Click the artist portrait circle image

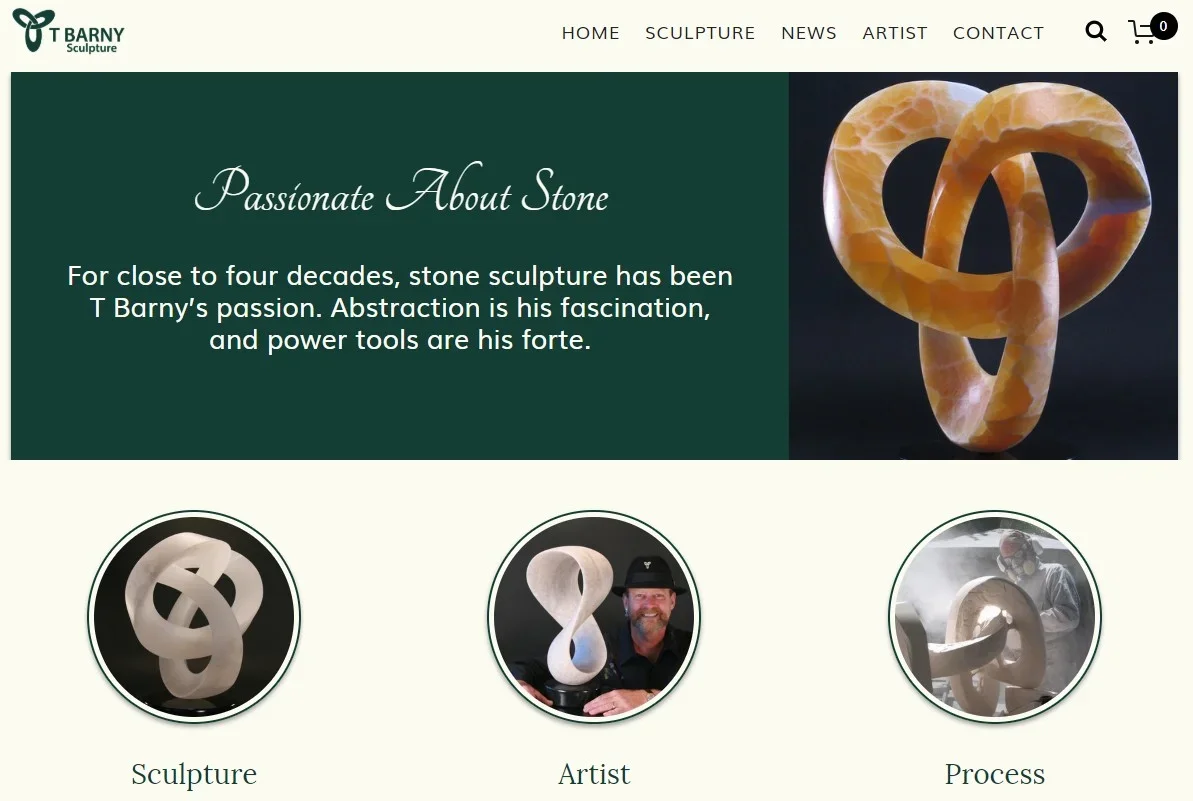594,616
